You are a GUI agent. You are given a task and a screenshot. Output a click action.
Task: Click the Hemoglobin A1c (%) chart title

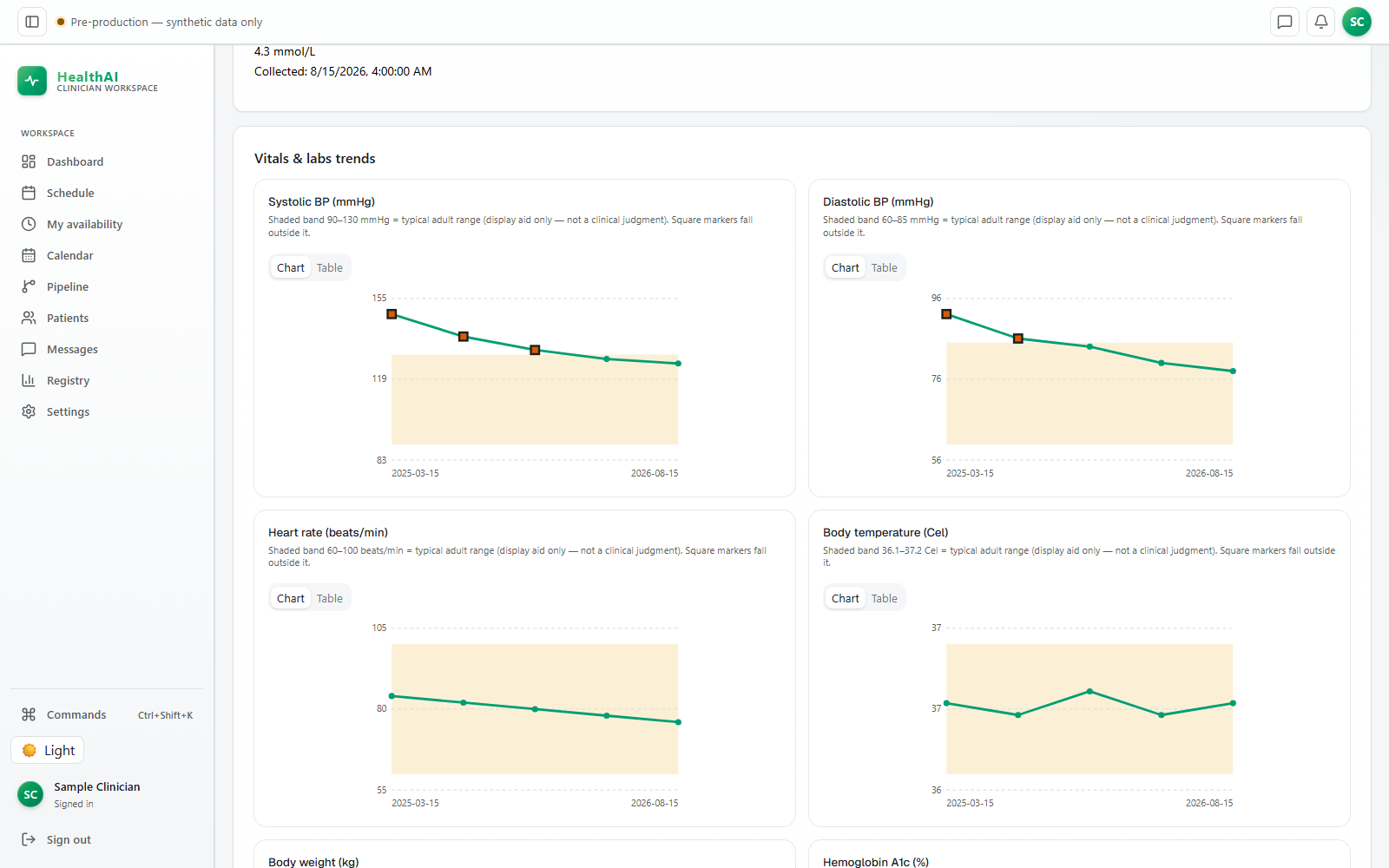(x=876, y=862)
